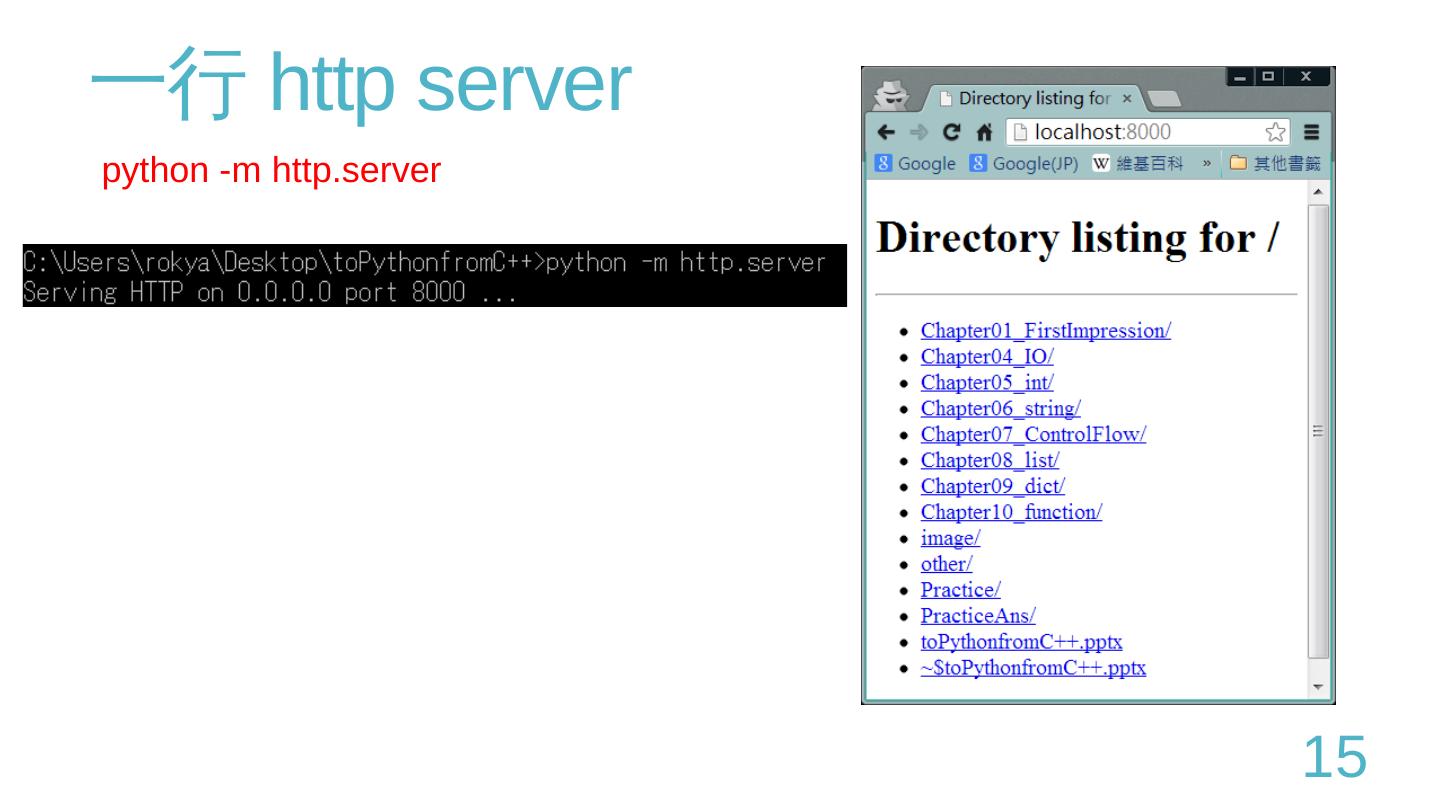Click the incognito spy icon
This screenshot has width=1440, height=810.
(889, 95)
